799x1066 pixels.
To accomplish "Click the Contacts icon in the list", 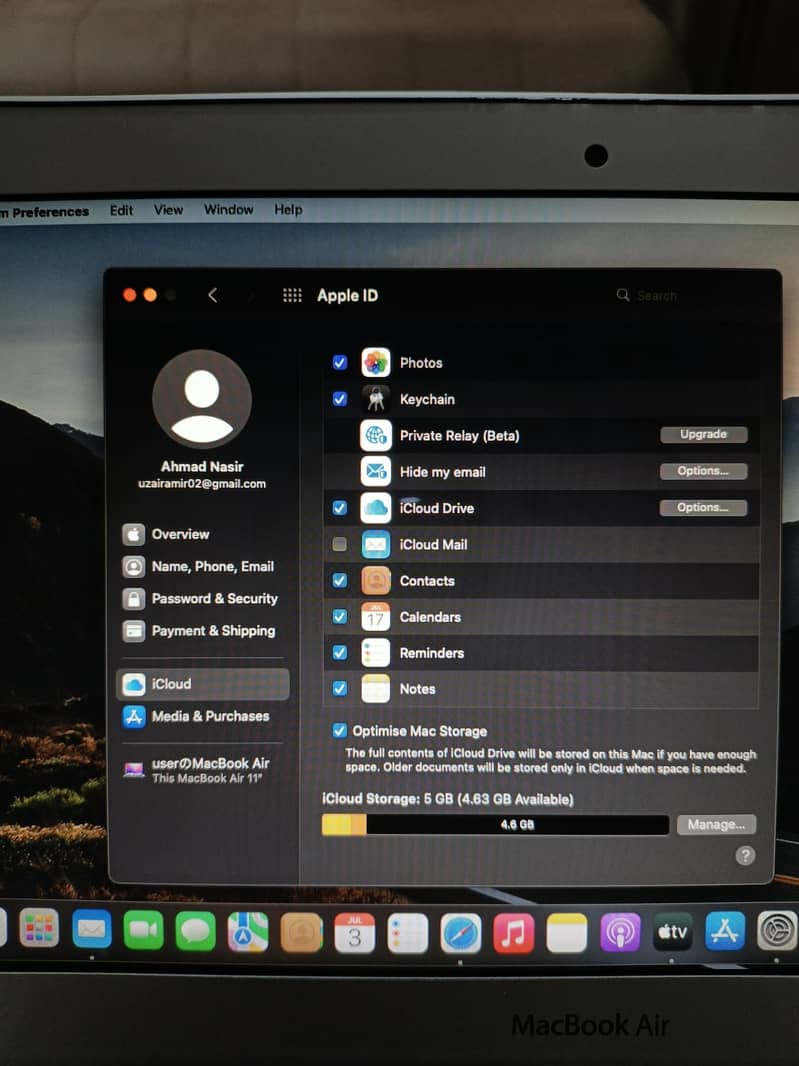I will pyautogui.click(x=375, y=580).
